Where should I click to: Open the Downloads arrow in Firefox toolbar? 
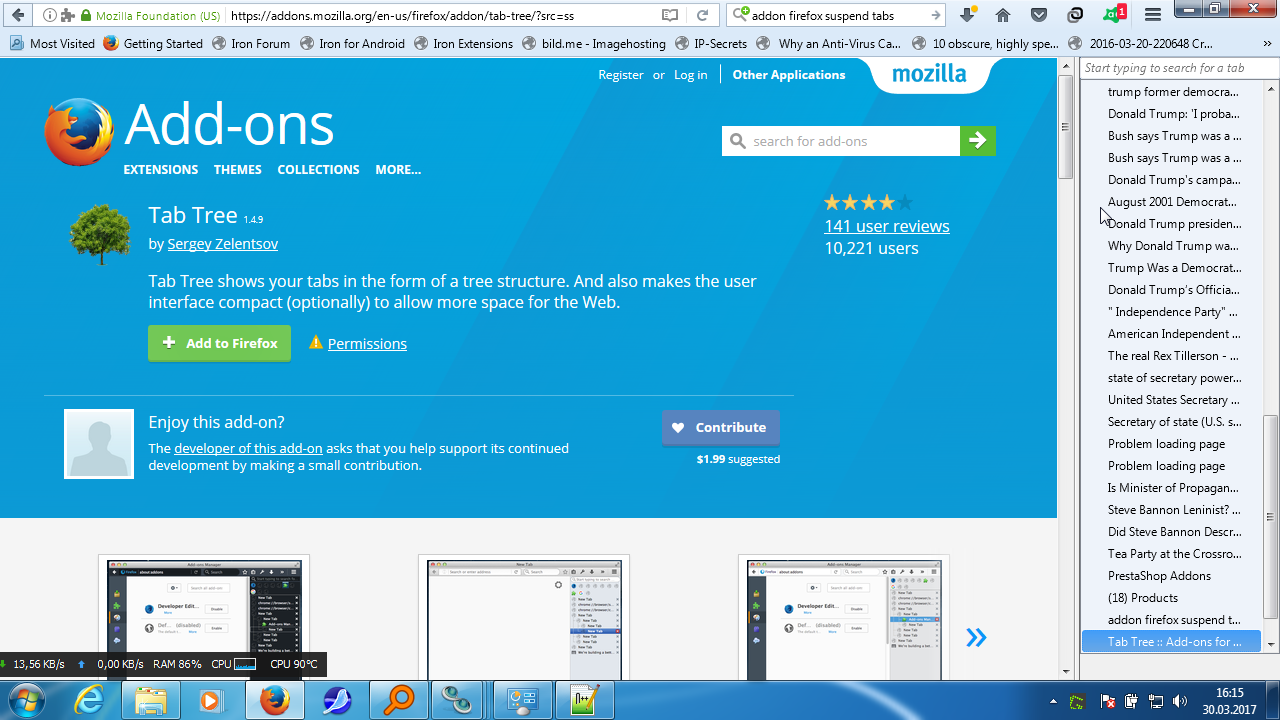[x=967, y=15]
